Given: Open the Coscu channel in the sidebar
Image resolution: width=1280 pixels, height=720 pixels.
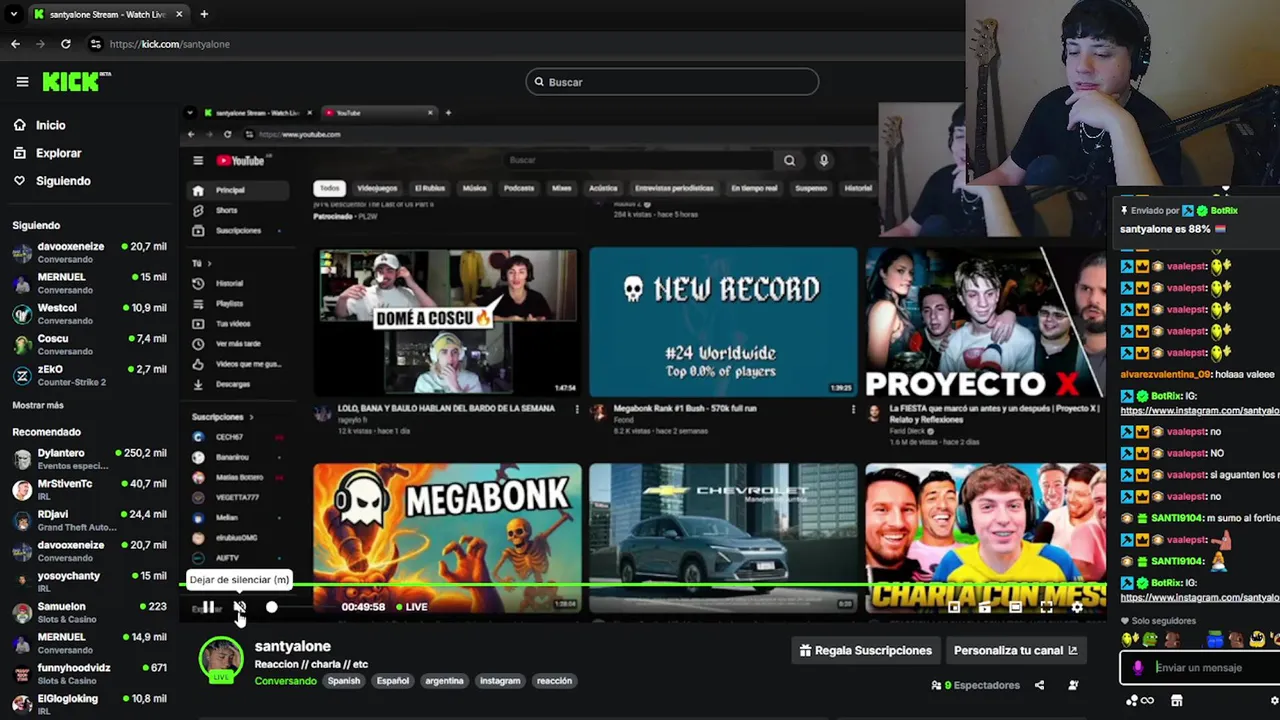Looking at the screenshot, I should [x=90, y=345].
